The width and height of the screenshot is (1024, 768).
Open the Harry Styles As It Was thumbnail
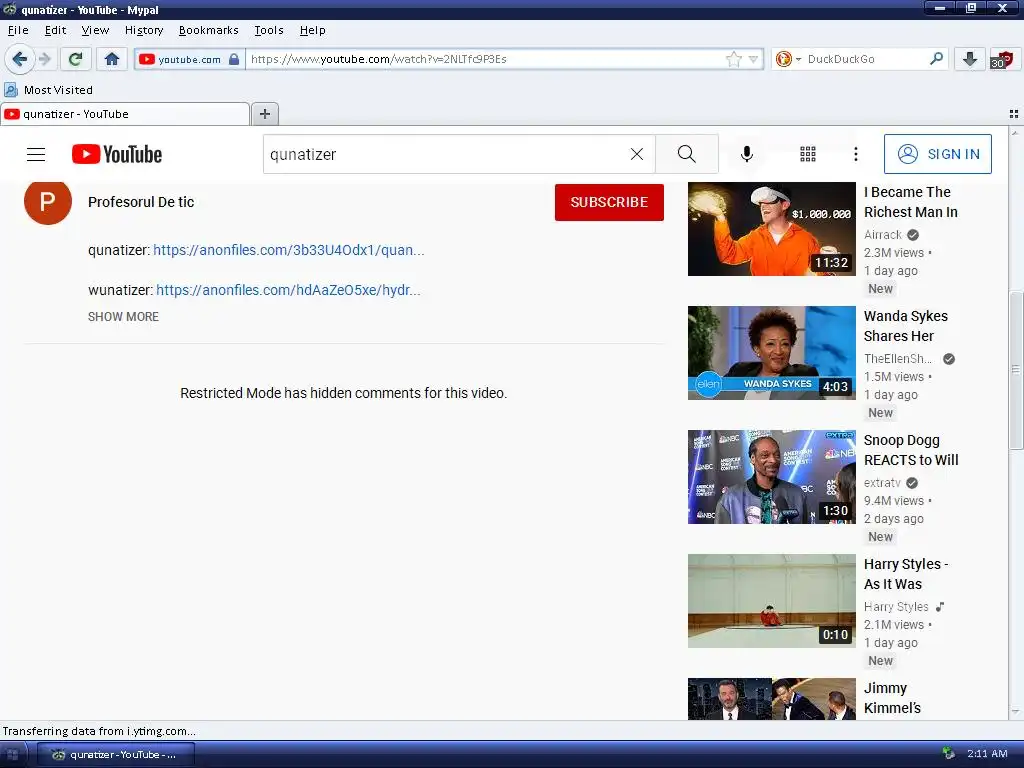pyautogui.click(x=771, y=601)
